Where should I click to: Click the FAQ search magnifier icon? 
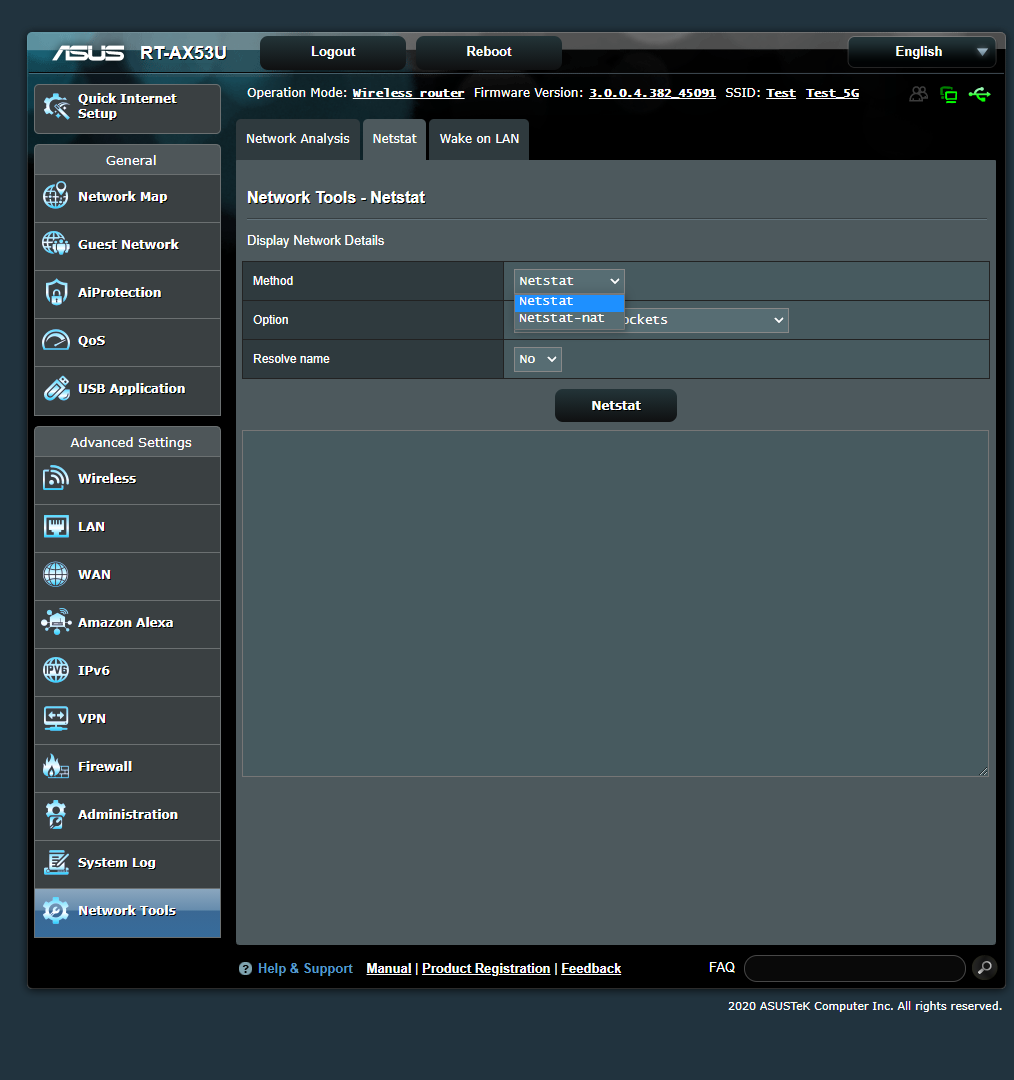(x=985, y=968)
